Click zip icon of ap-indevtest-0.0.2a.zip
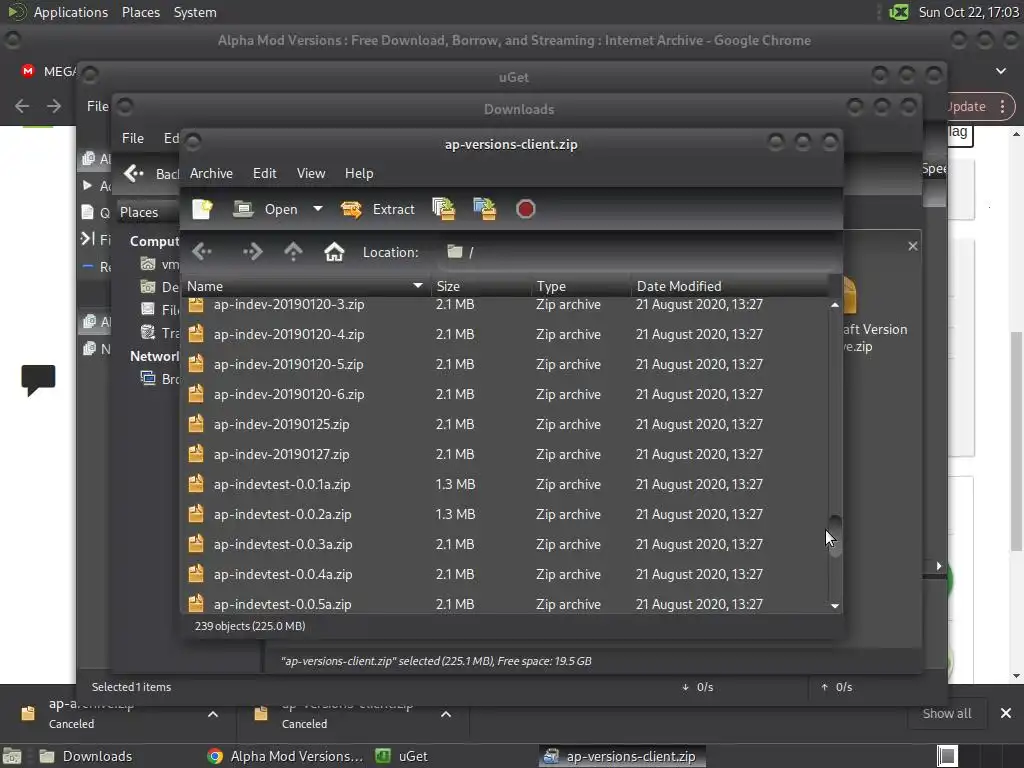 click(x=196, y=513)
